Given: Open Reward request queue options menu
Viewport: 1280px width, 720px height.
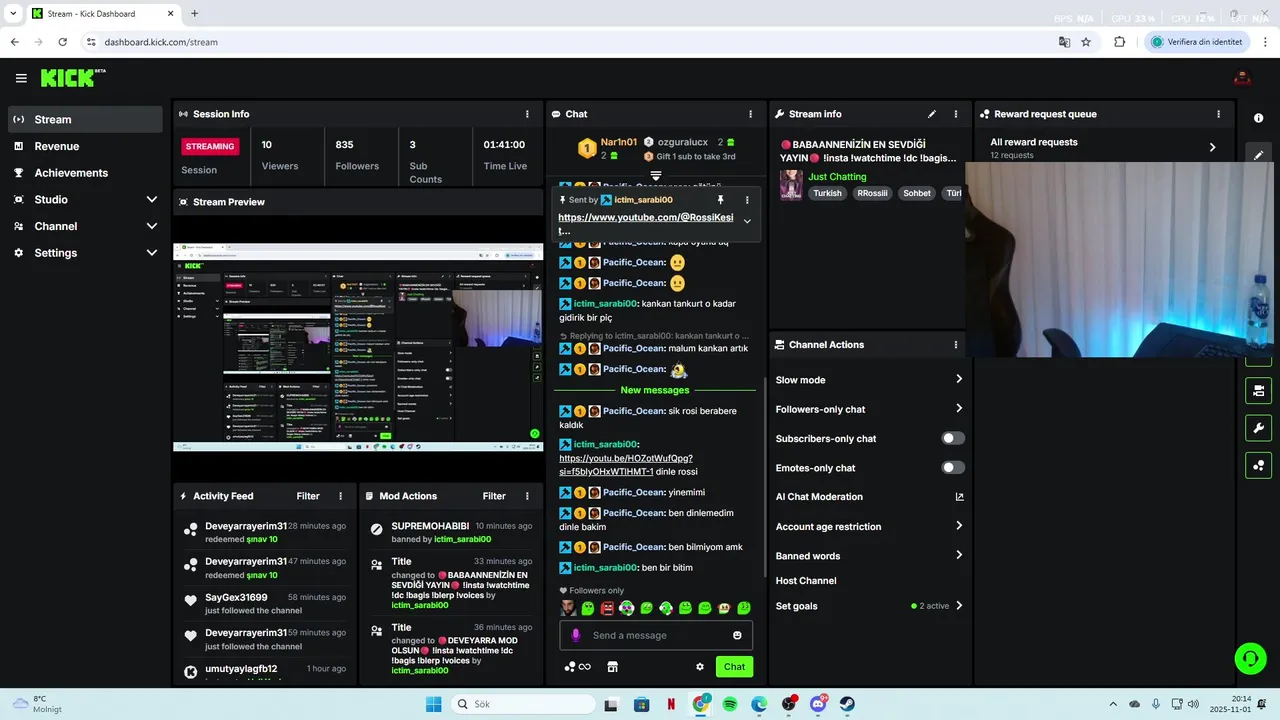Looking at the screenshot, I should click(x=1218, y=114).
